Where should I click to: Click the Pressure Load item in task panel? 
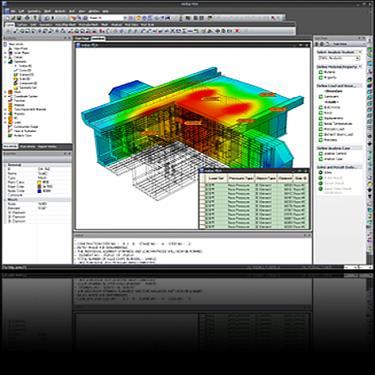tap(334, 129)
